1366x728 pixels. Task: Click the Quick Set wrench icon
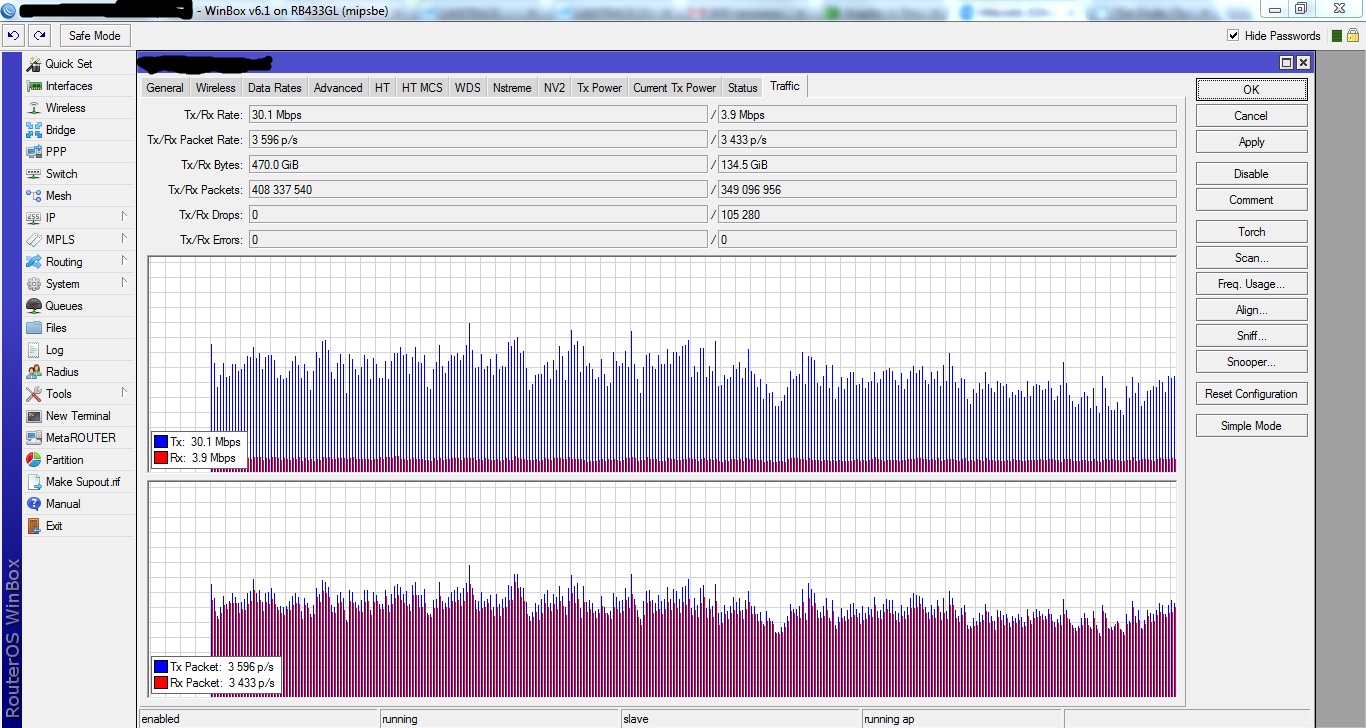(33, 64)
